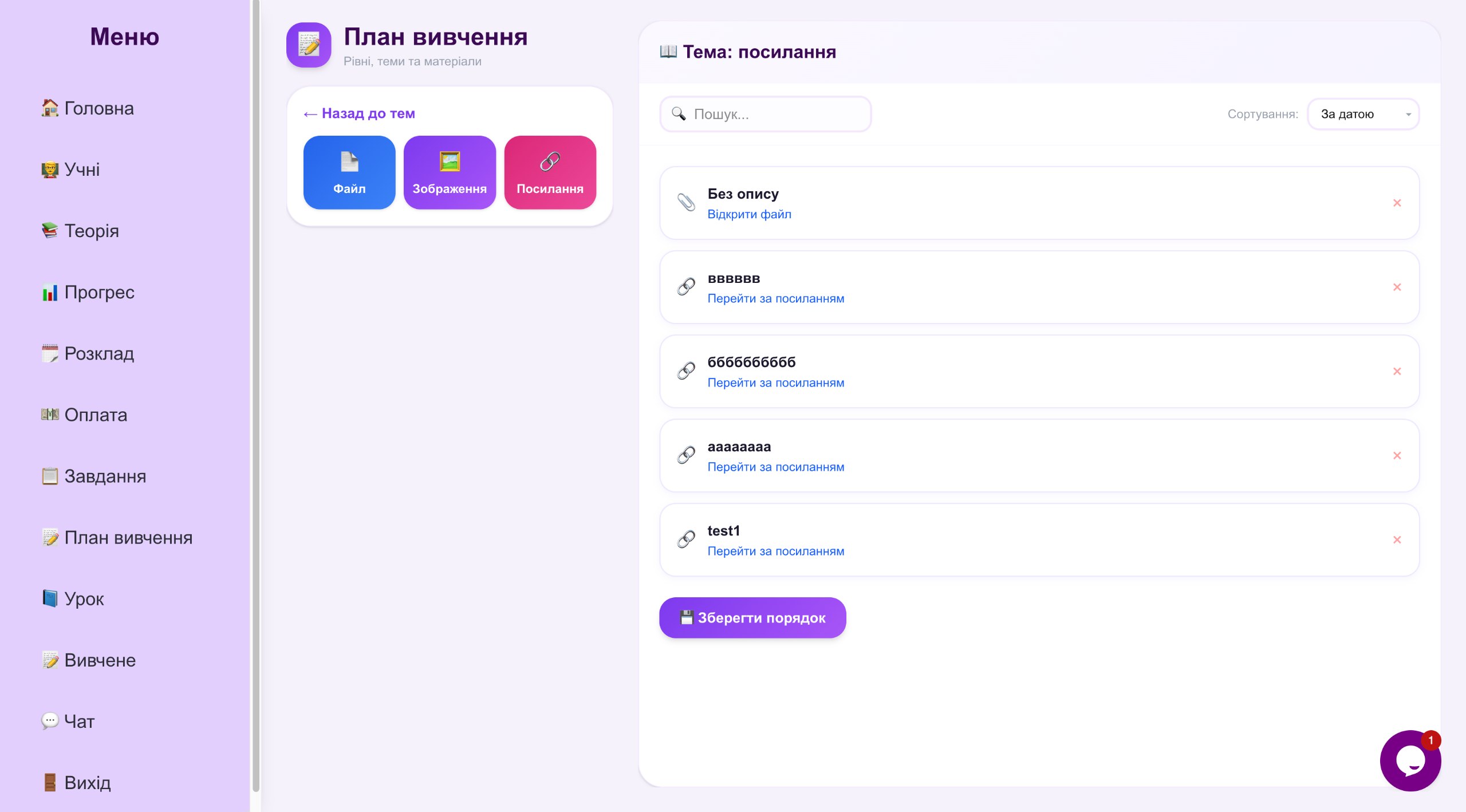Click the Вихід logout menu item
This screenshot has width=1466, height=812.
(x=76, y=782)
